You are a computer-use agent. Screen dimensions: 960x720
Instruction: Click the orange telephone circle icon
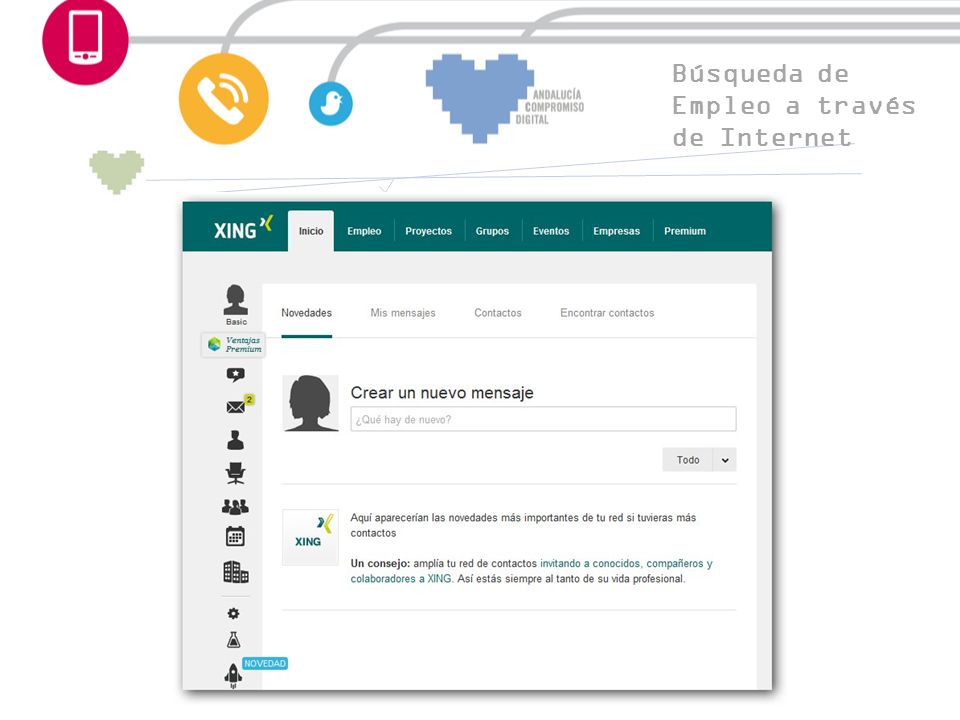click(x=223, y=99)
